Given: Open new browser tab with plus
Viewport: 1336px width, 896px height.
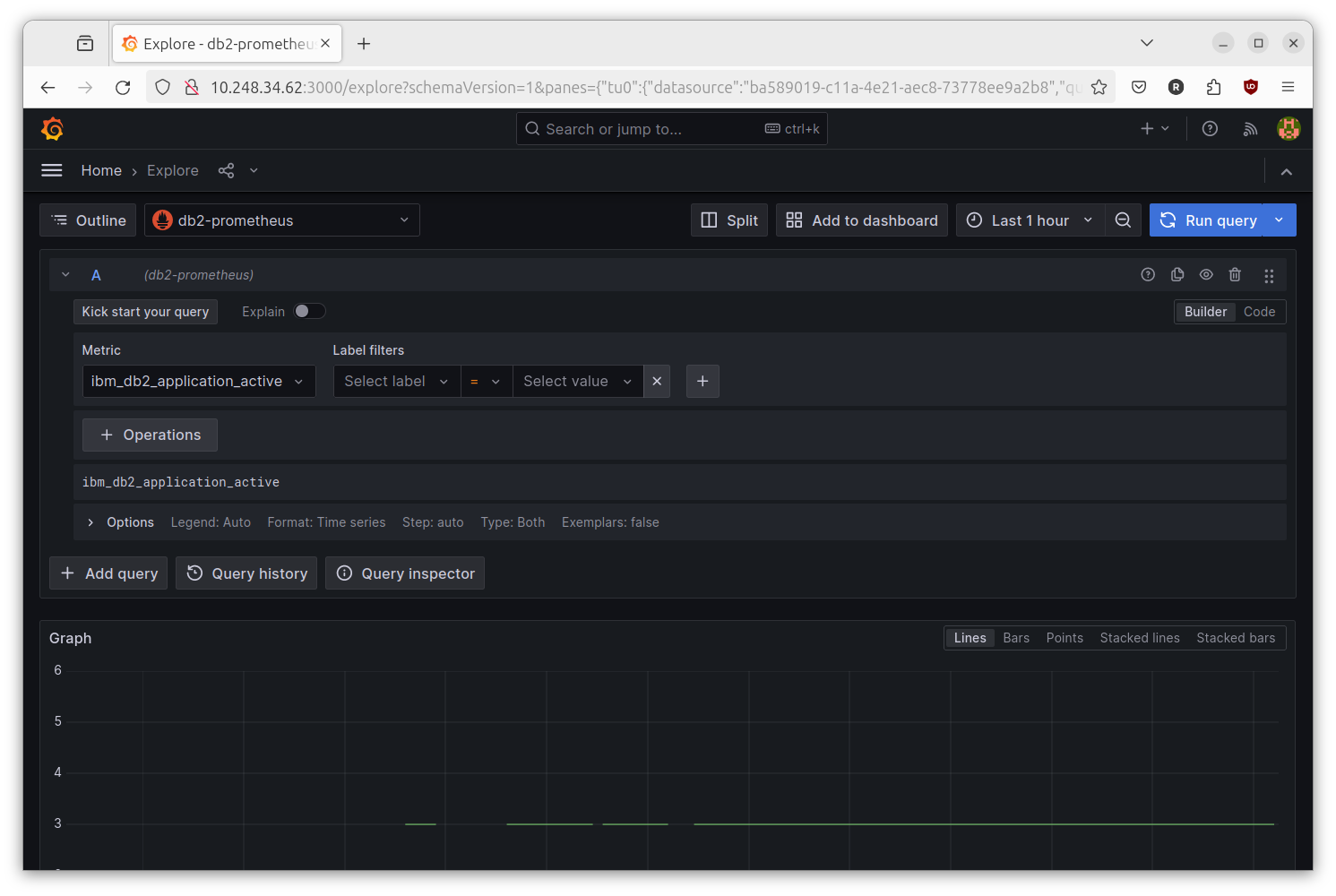Looking at the screenshot, I should coord(364,43).
